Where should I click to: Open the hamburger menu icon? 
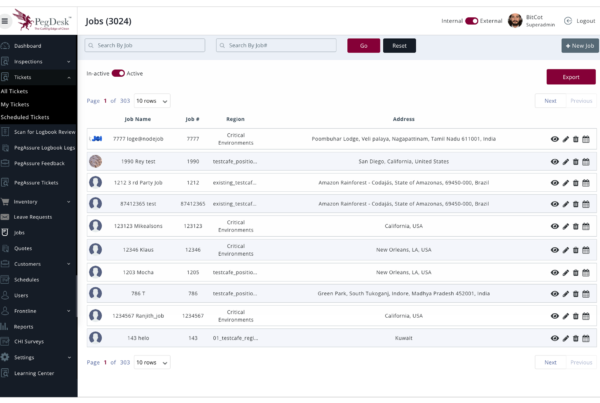pos(5,21)
